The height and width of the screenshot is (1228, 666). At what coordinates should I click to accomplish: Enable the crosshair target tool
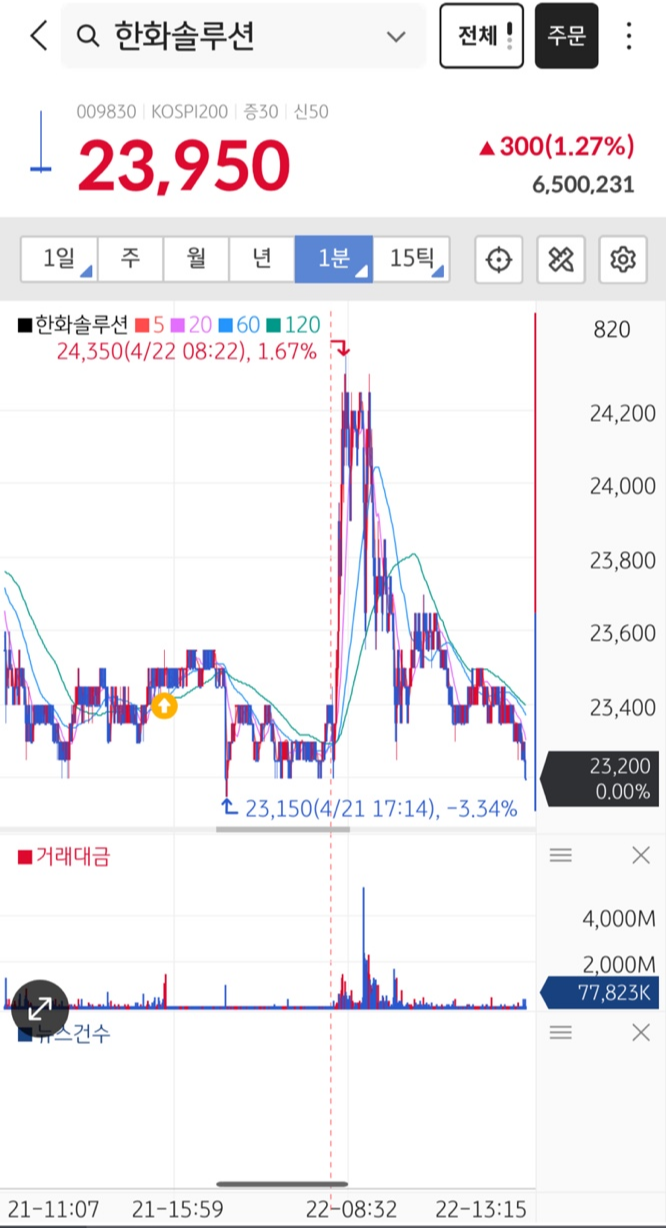(498, 260)
